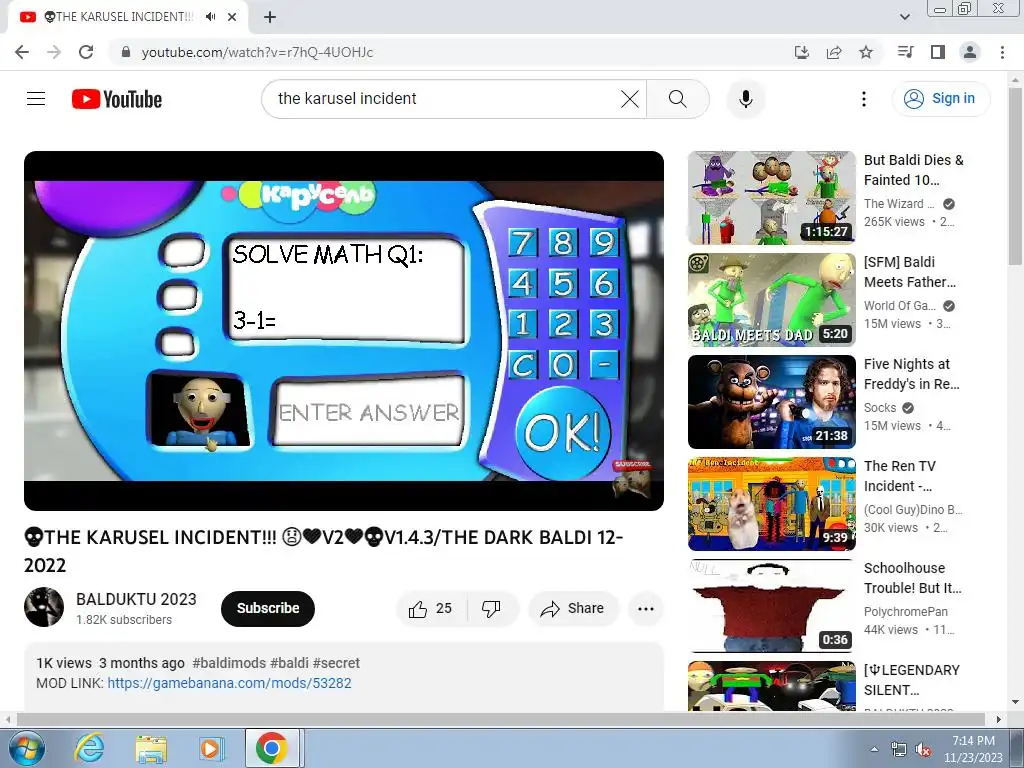Go to YouTube home via logo

(x=117, y=99)
